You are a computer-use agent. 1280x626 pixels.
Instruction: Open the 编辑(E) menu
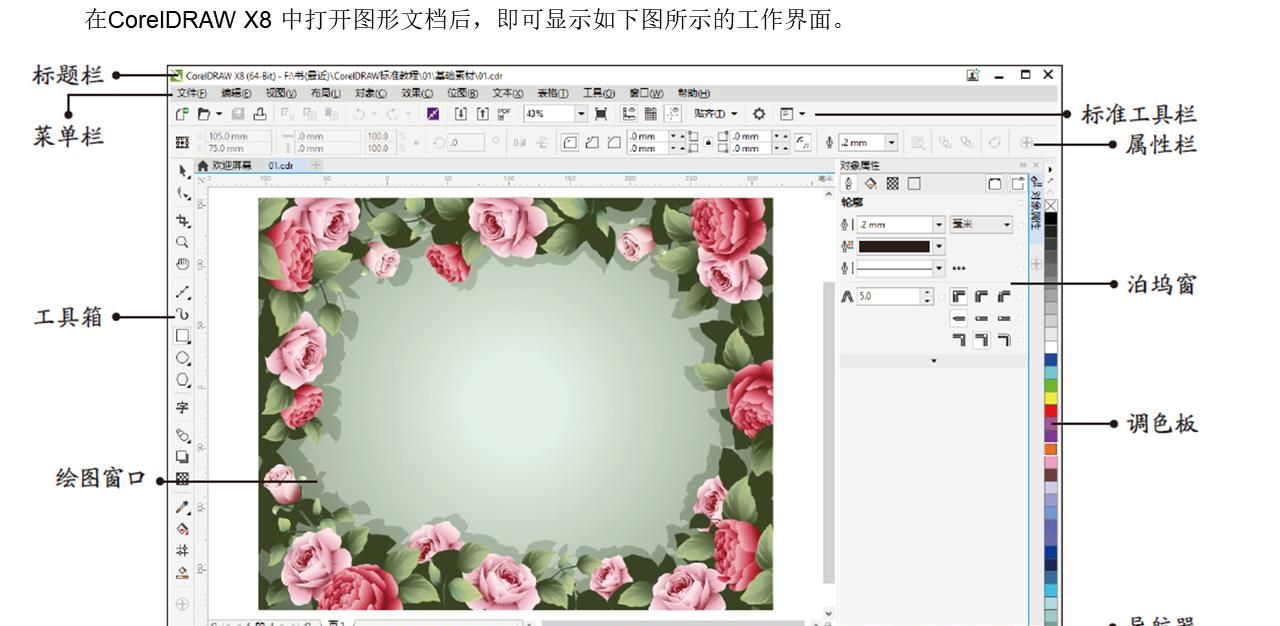click(236, 93)
